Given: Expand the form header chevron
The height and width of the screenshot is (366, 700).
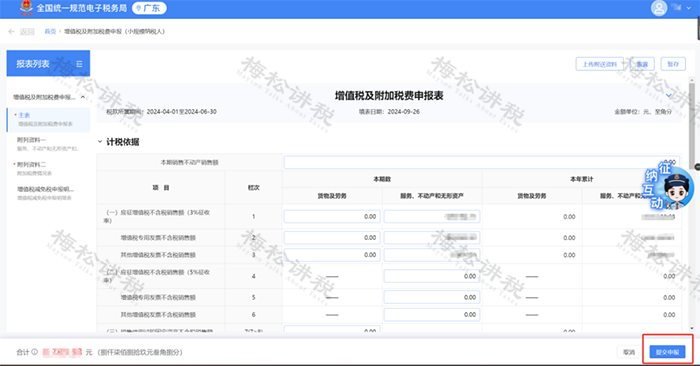Looking at the screenshot, I should [x=668, y=96].
